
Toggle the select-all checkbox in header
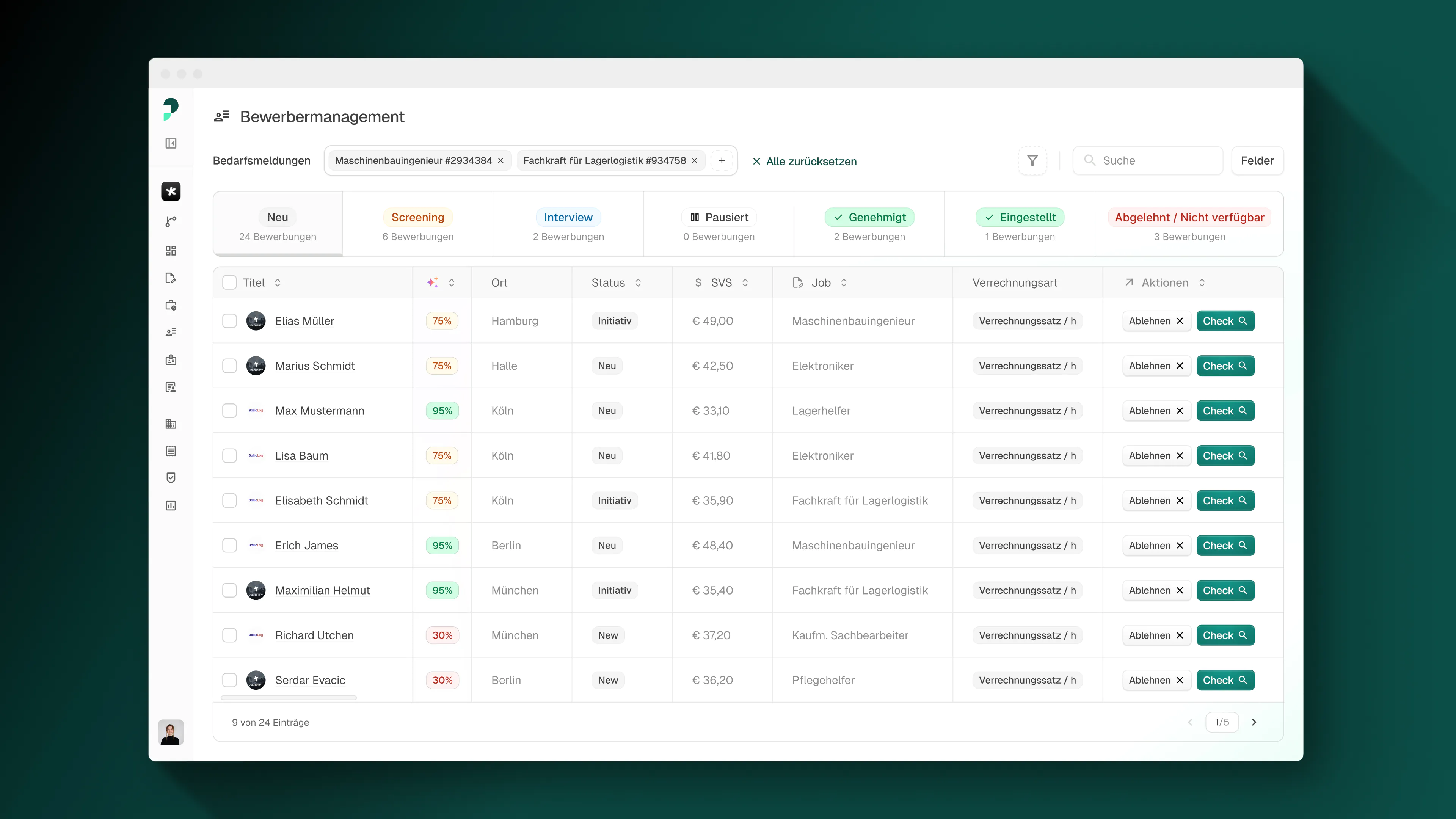(229, 282)
